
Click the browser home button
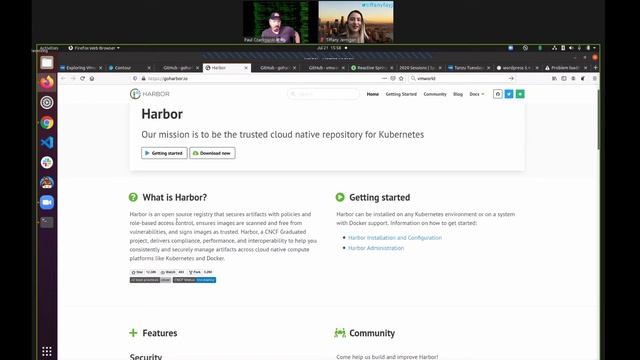point(92,78)
